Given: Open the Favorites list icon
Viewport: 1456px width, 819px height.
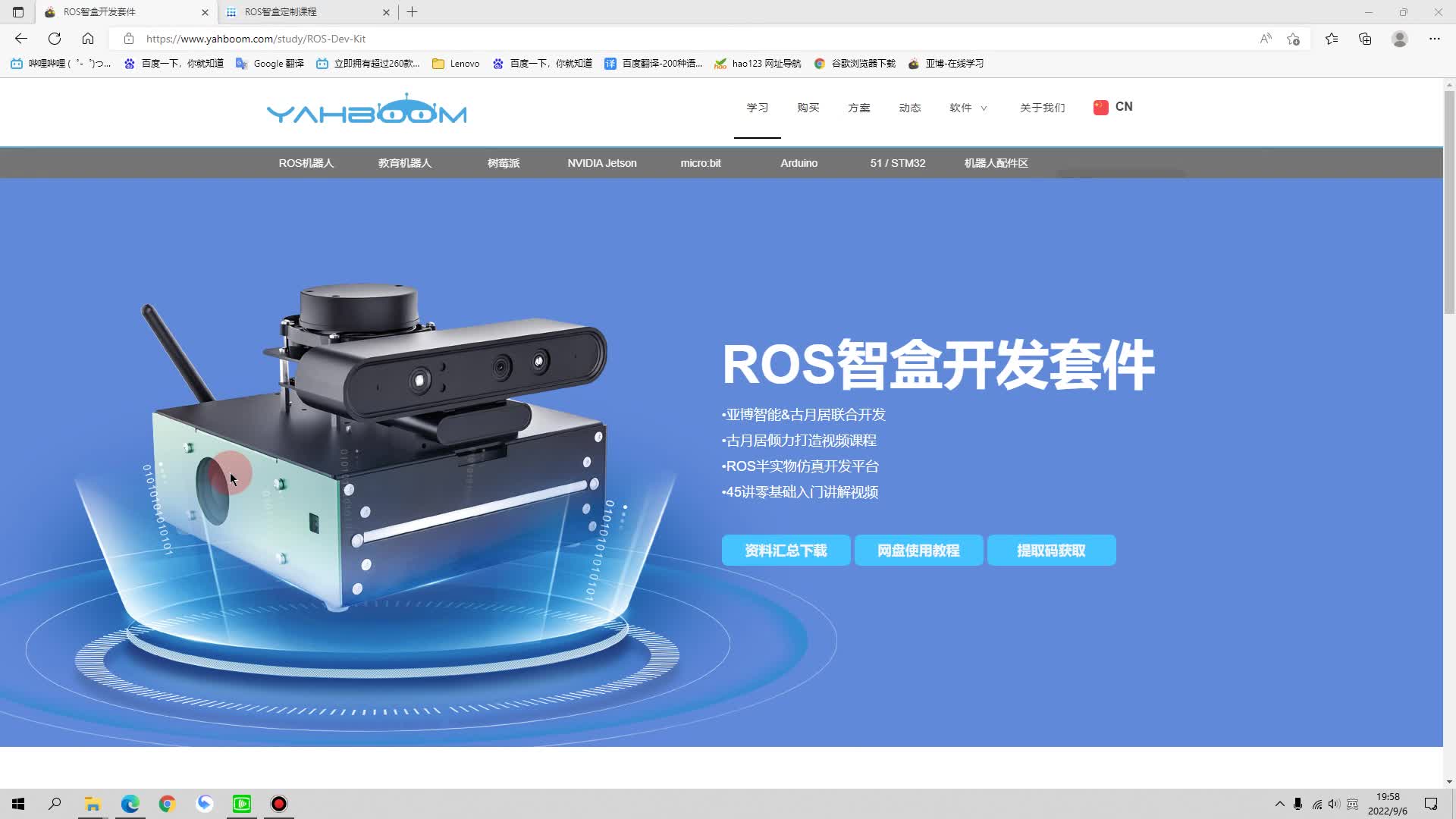Looking at the screenshot, I should (x=1332, y=39).
